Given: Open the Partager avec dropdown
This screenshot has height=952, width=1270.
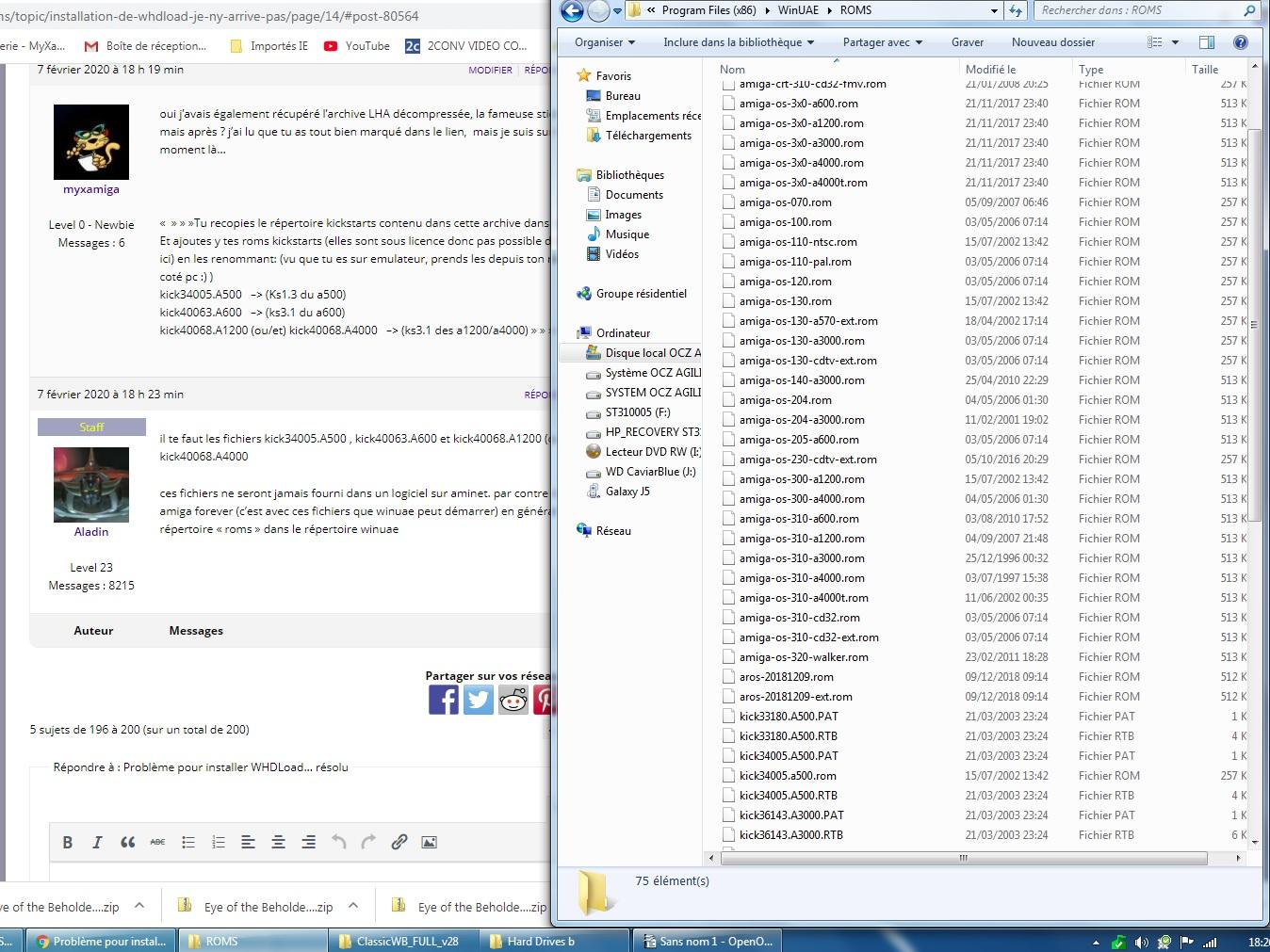Looking at the screenshot, I should tap(883, 42).
